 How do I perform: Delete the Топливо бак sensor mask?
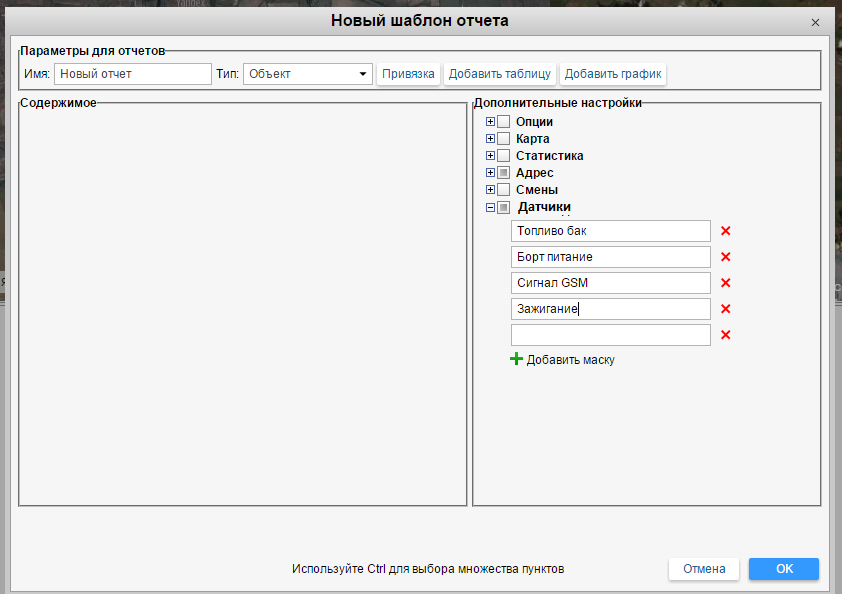(726, 231)
